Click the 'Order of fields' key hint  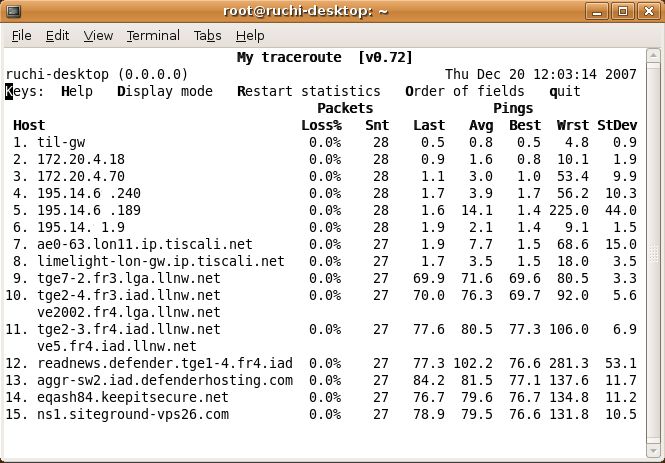pos(465,92)
